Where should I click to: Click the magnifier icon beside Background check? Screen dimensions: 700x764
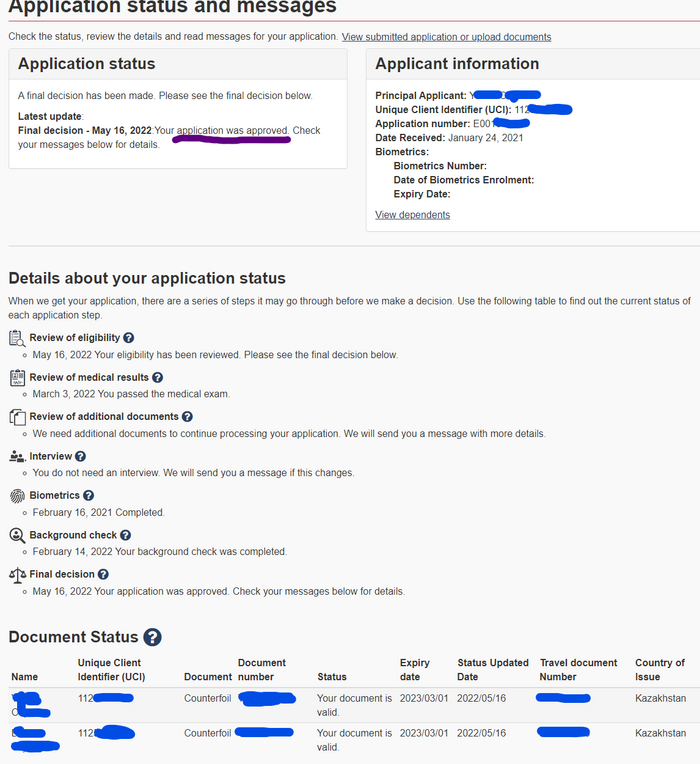[x=17, y=535]
